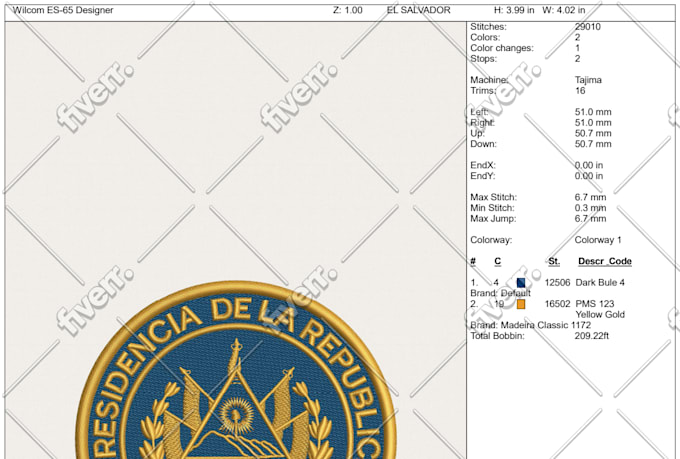Select the machine value 'Tajima'
This screenshot has width=680, height=459.
[588, 80]
